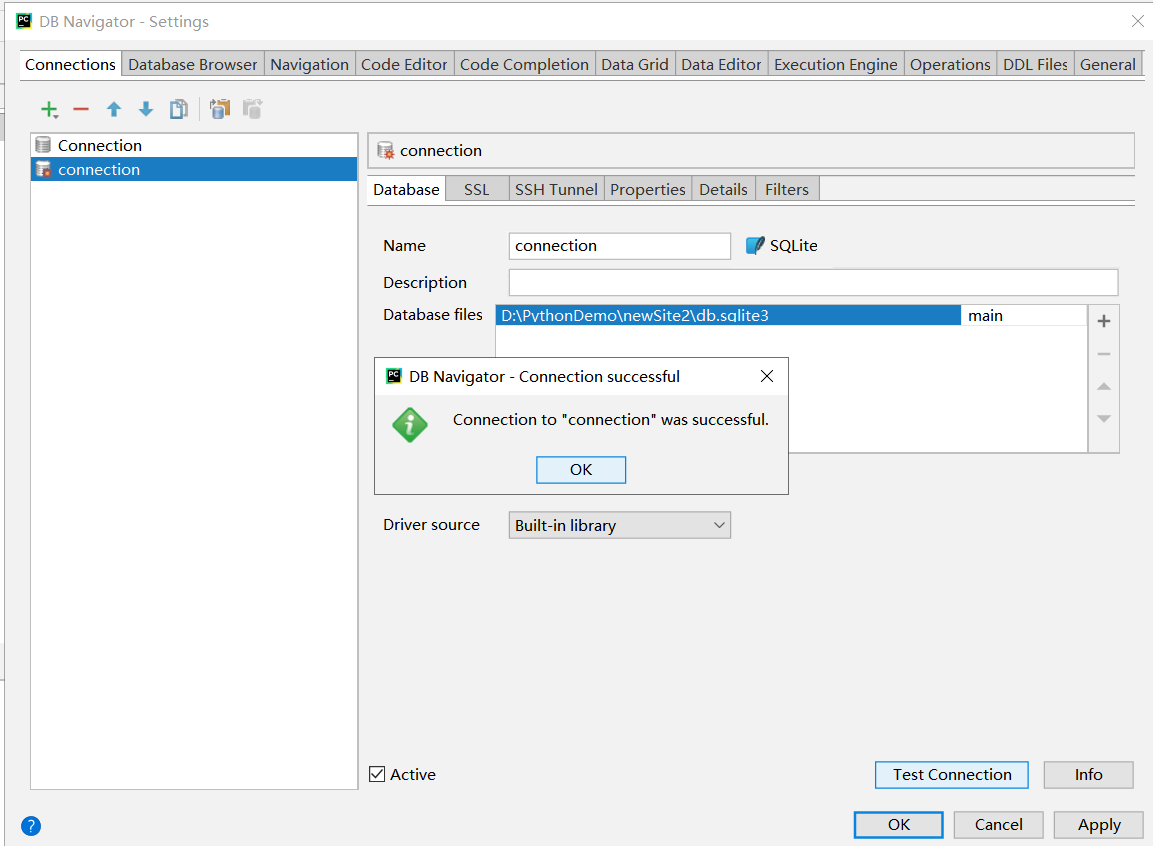1153x846 pixels.
Task: Click the minus icon beside database files list
Action: pos(1103,353)
